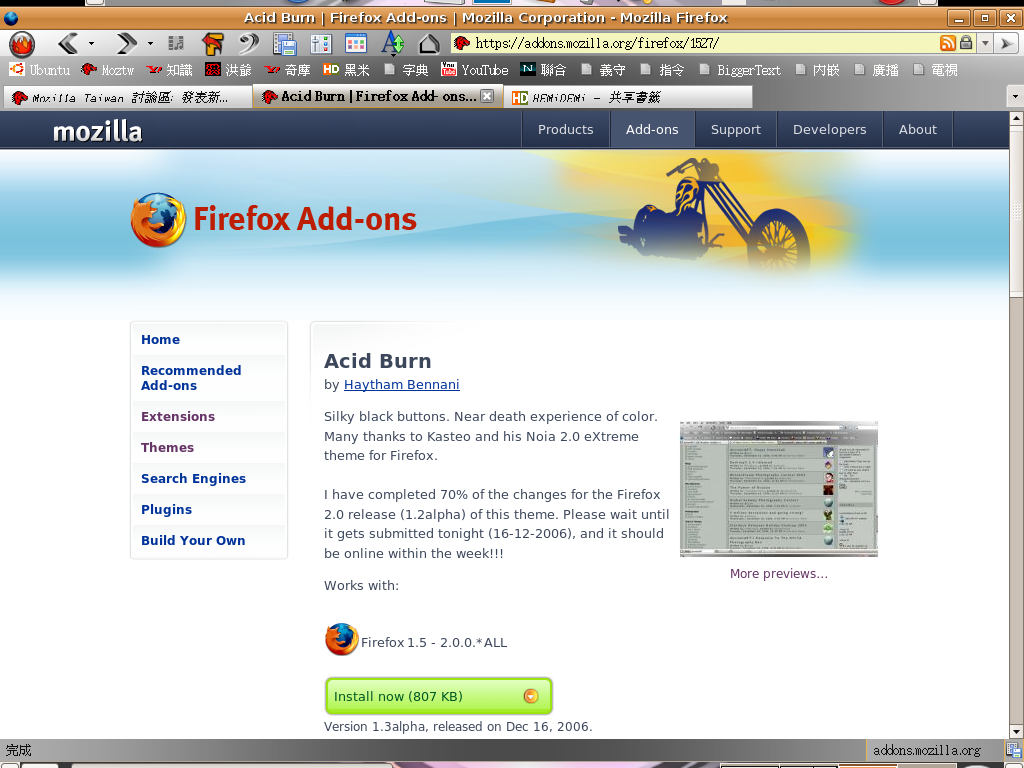
Task: Click the floppy disk save icon
Action: click(284, 43)
